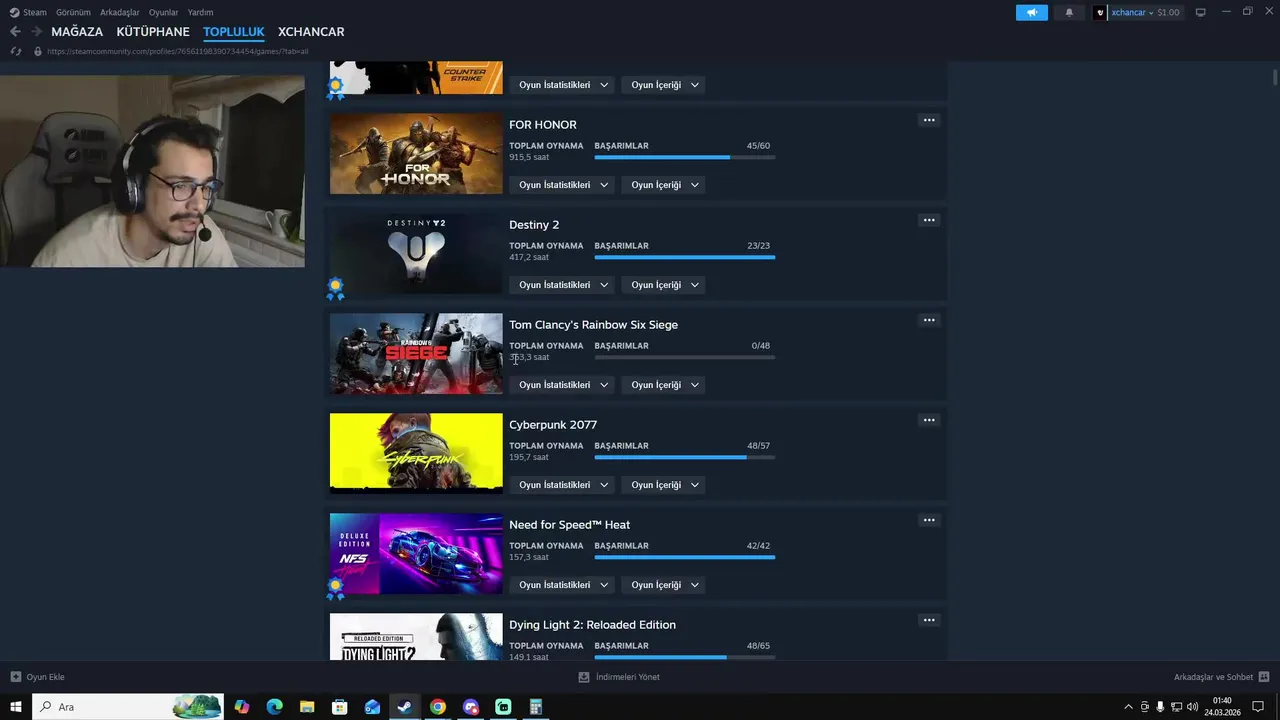
Task: Open Arkadaşlar ve Sohbet
Action: coord(1221,677)
